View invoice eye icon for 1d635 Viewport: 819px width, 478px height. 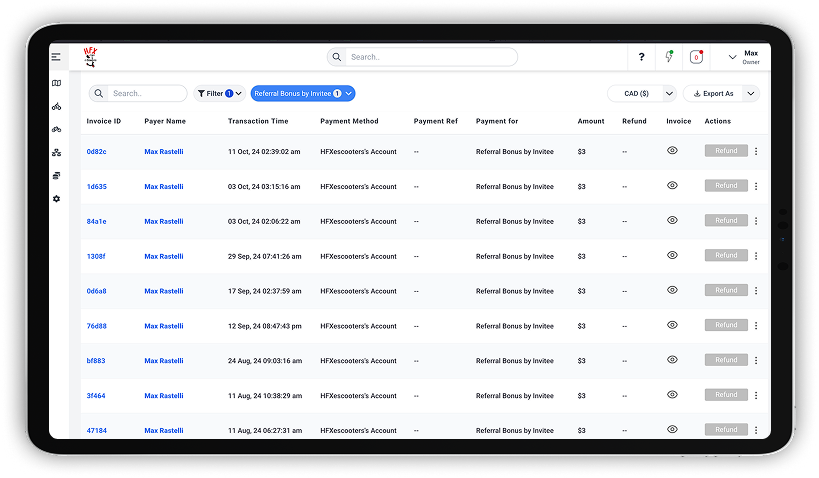pyautogui.click(x=672, y=185)
